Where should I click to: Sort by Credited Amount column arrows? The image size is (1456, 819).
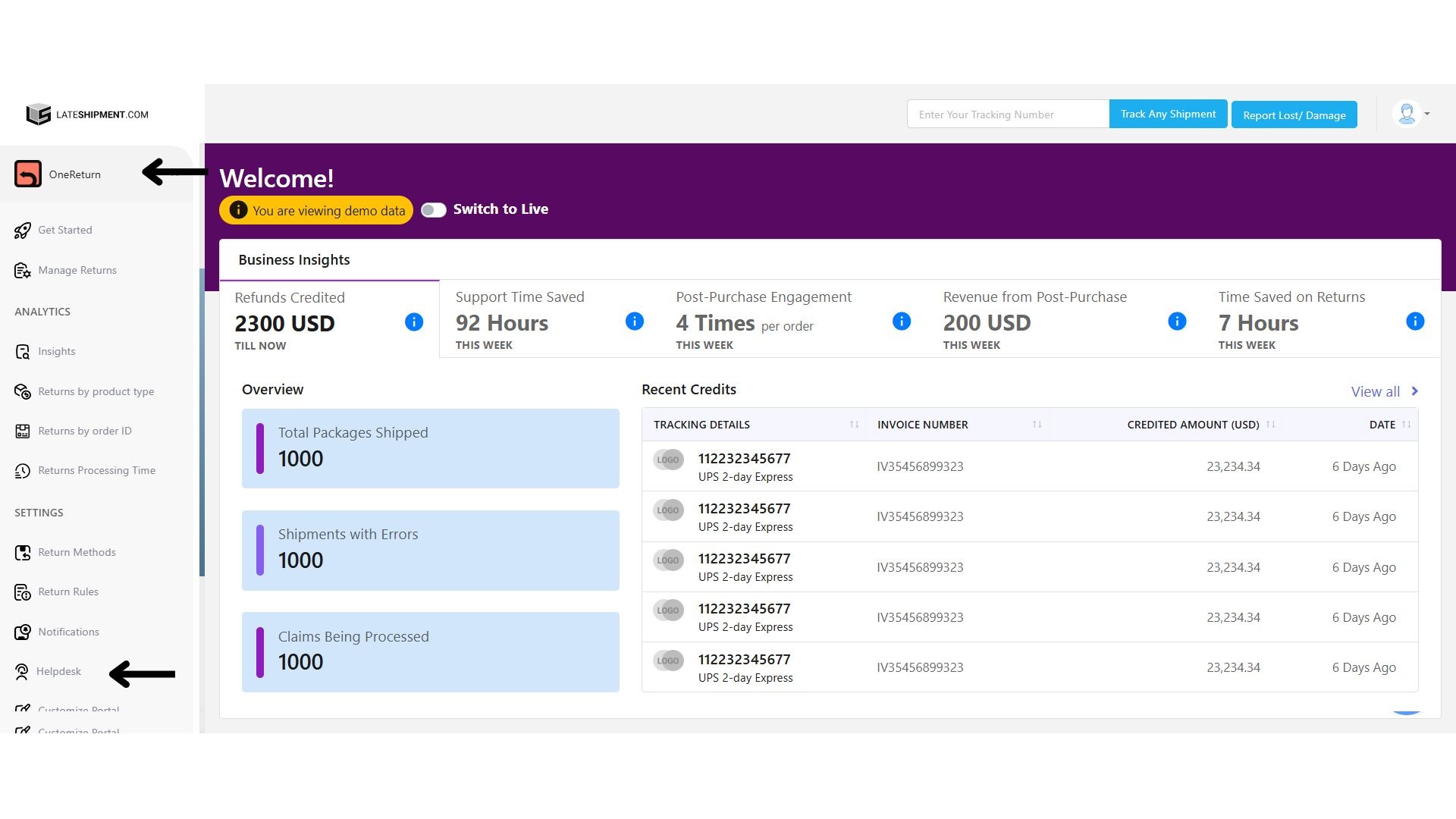pos(1271,425)
